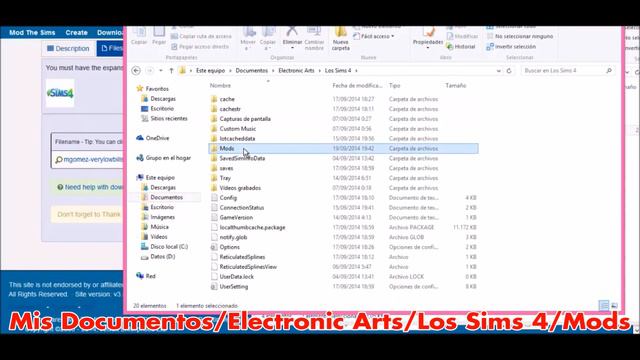Open Red in navigation pane
Viewport: 640px width, 360px height.
(x=151, y=276)
